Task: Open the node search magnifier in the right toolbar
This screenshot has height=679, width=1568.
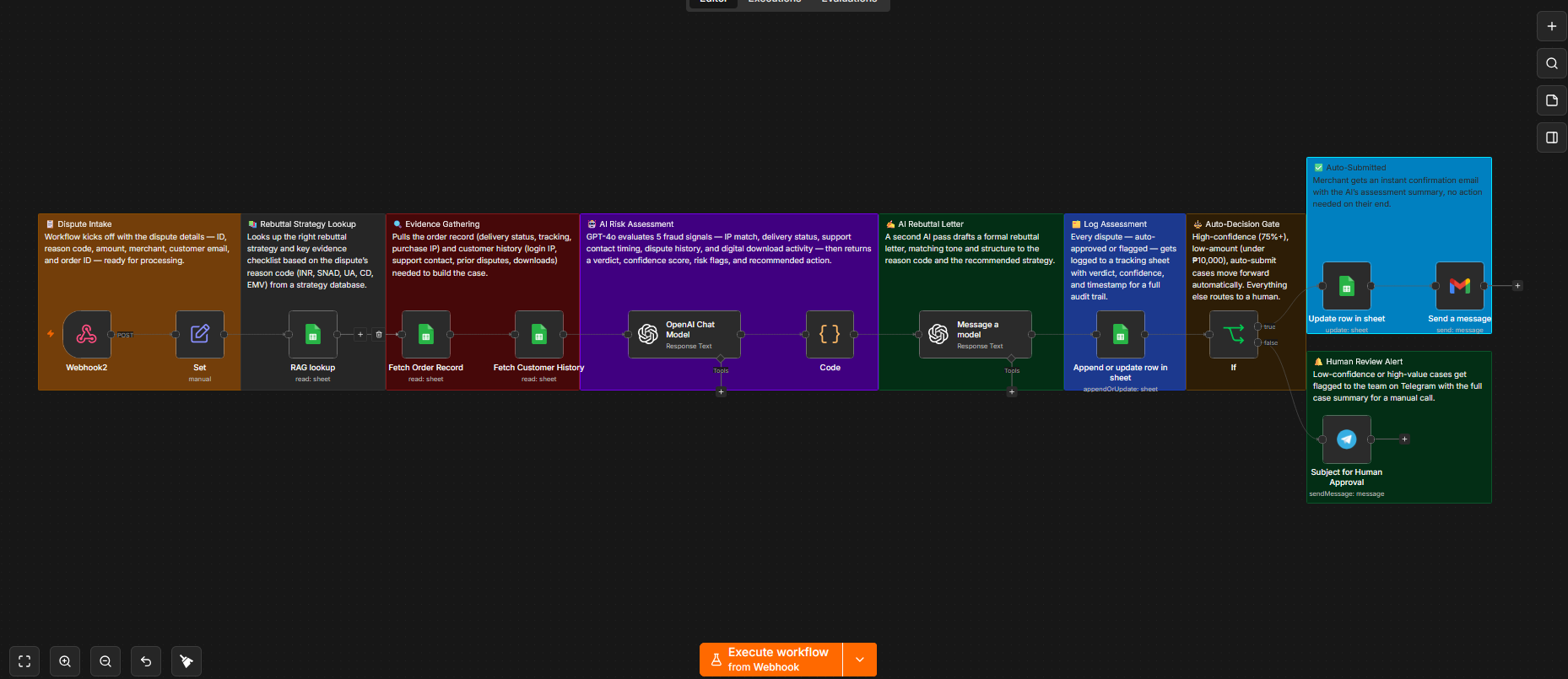Action: [1552, 63]
